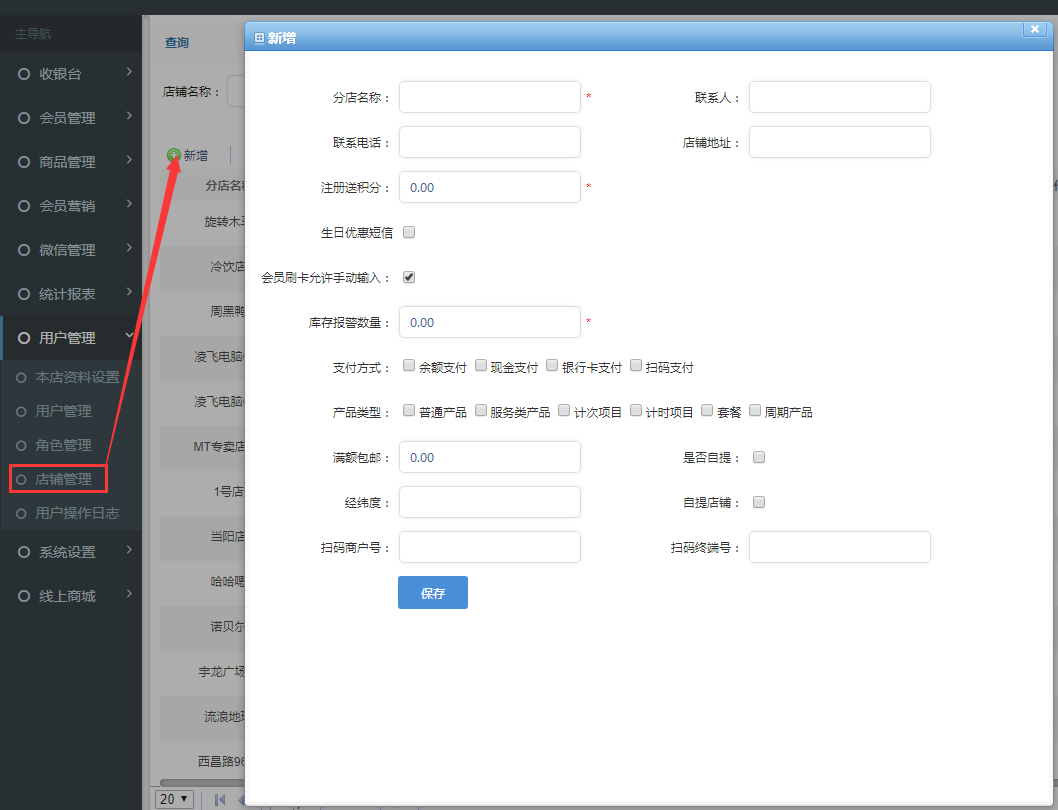Close the 新增 dialog with the X button
The image size is (1058, 810).
(x=1034, y=29)
